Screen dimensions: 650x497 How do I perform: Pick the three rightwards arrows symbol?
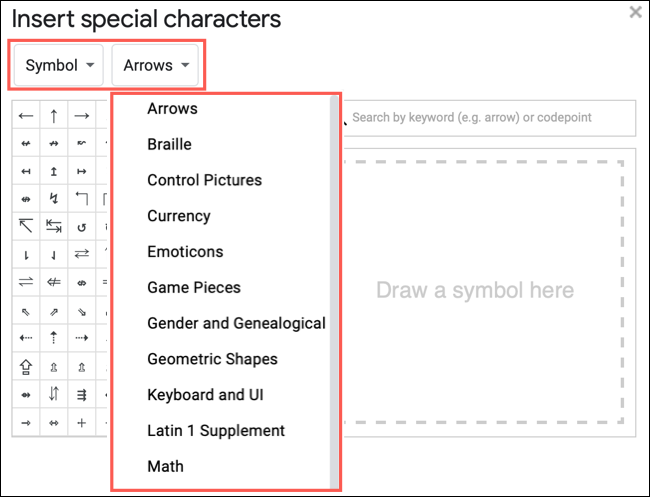82,394
